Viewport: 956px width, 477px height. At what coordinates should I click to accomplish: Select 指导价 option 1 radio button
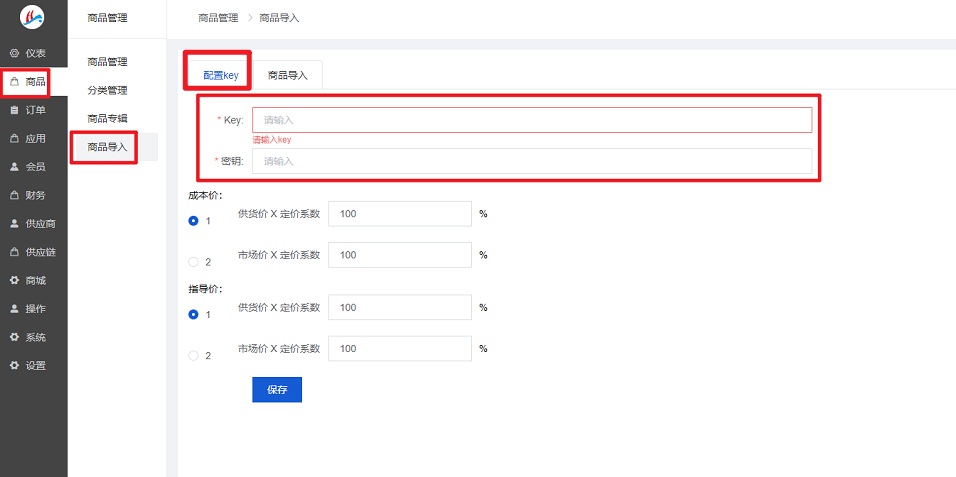194,314
